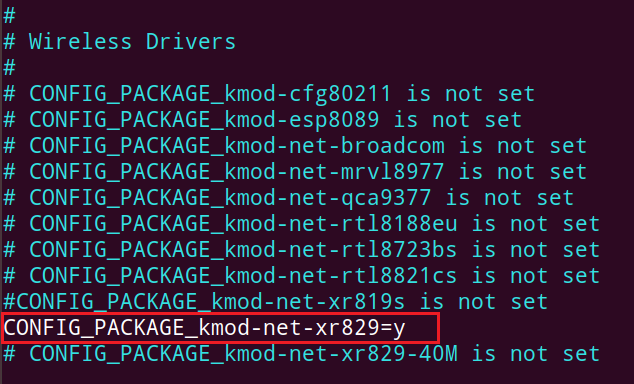Click the commented kmod-net-xr819s line

[275, 302]
